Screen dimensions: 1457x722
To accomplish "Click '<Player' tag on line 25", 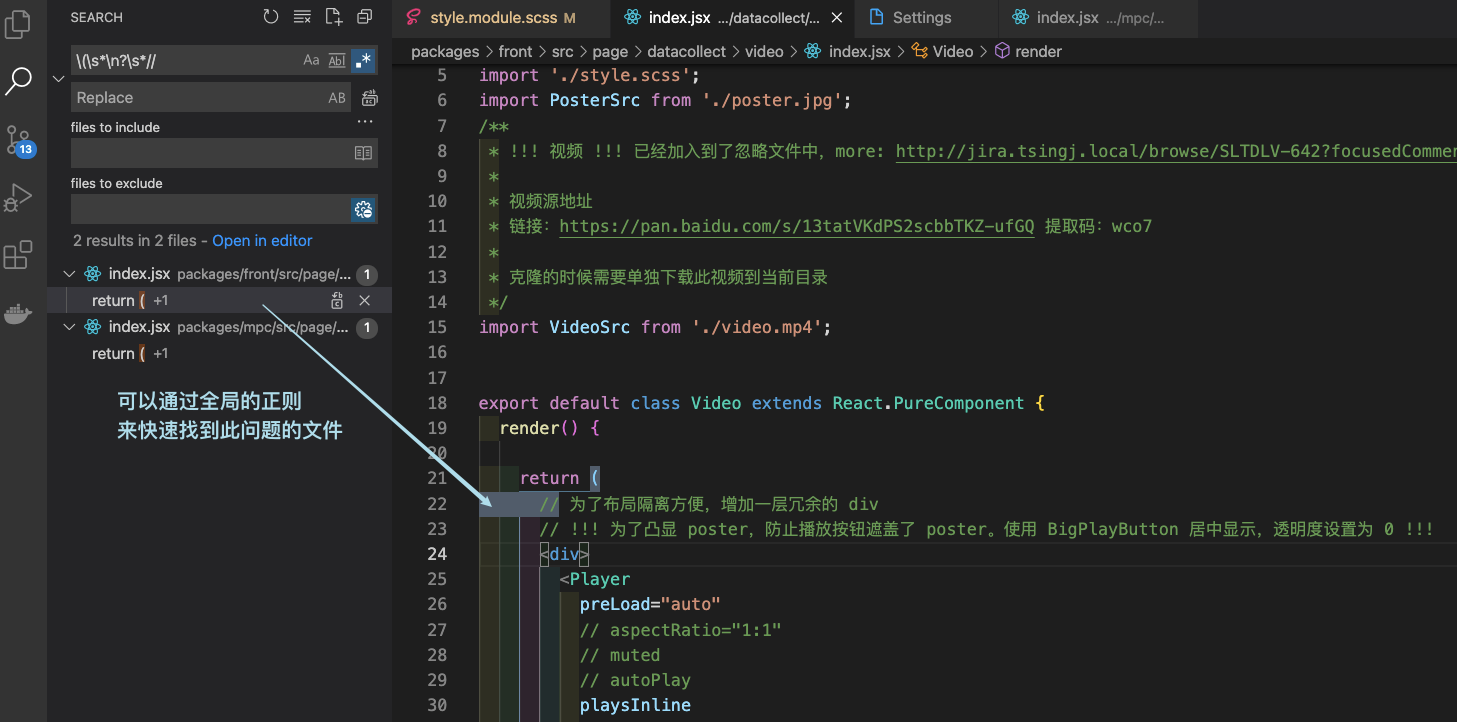I will tap(595, 579).
